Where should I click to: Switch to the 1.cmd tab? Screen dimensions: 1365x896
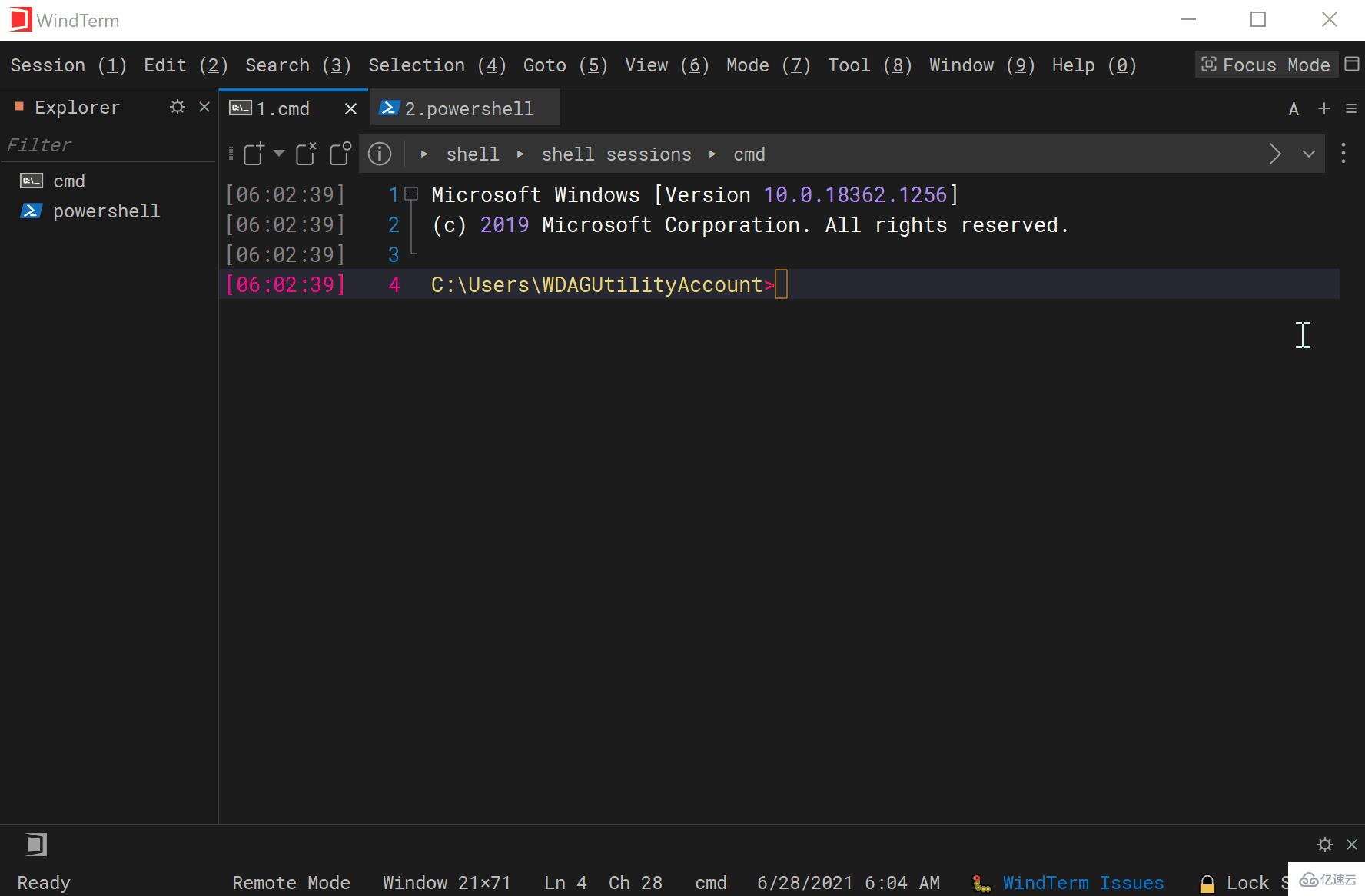(x=283, y=109)
